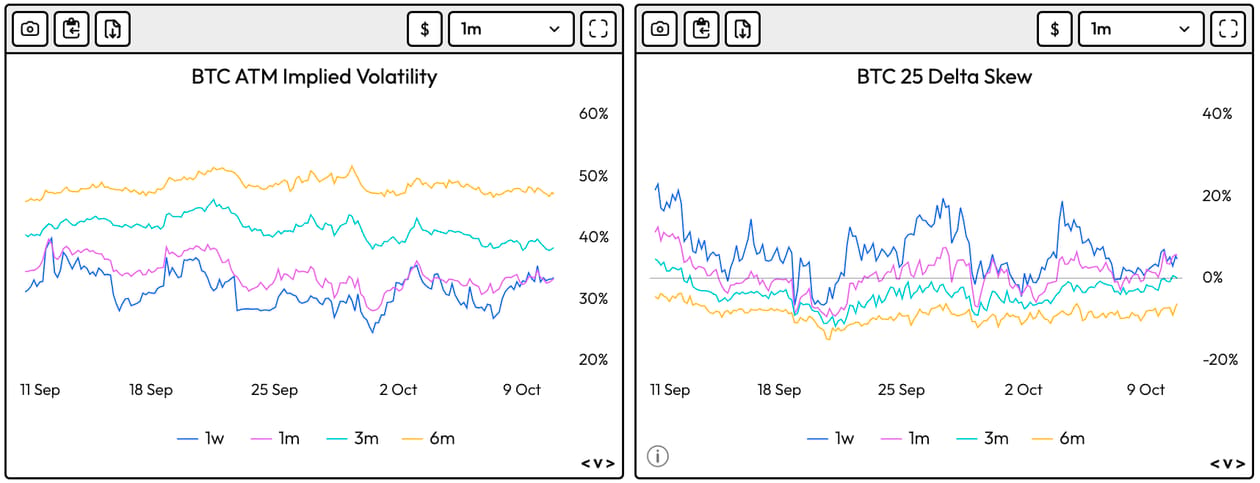This screenshot has width=1260, height=483.
Task: Open the 1m period dropdown on Delta Skew chart
Action: coord(1141,29)
